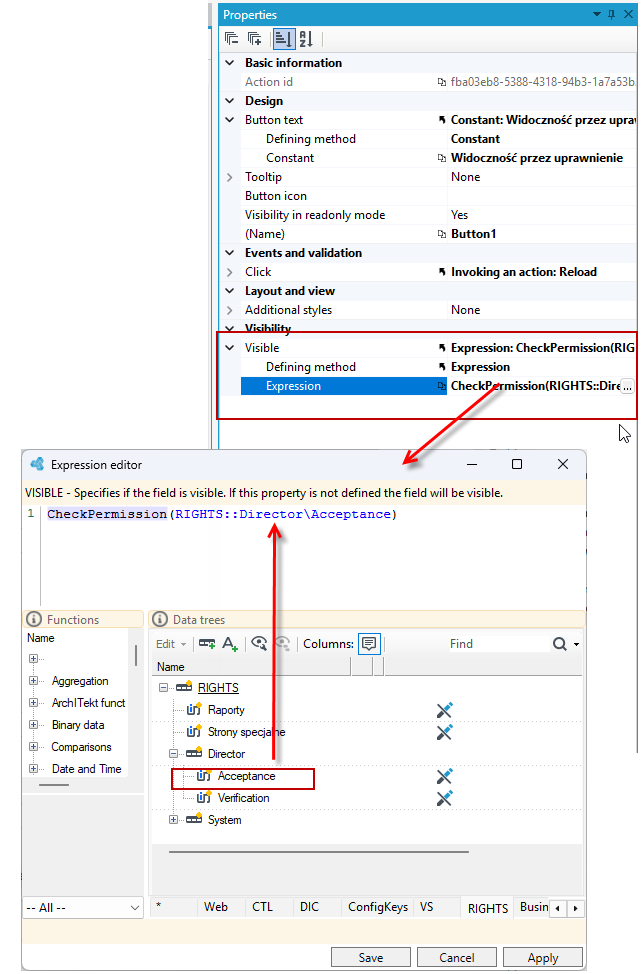Image resolution: width=644 pixels, height=974 pixels.
Task: Toggle categorized sort view in Properties
Action: pyautogui.click(x=283, y=39)
